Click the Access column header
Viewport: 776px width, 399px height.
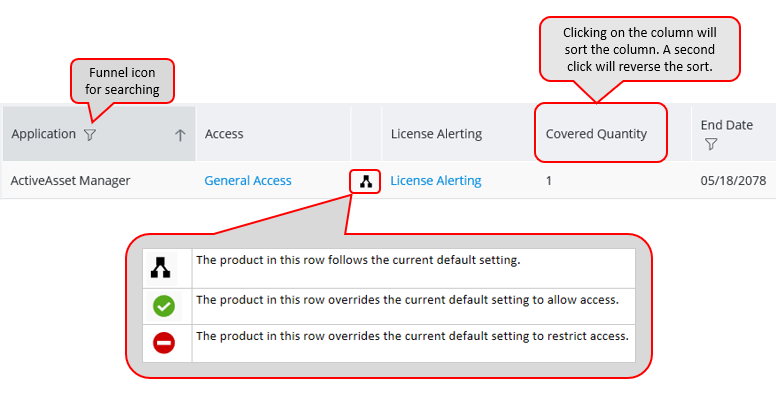(x=224, y=134)
